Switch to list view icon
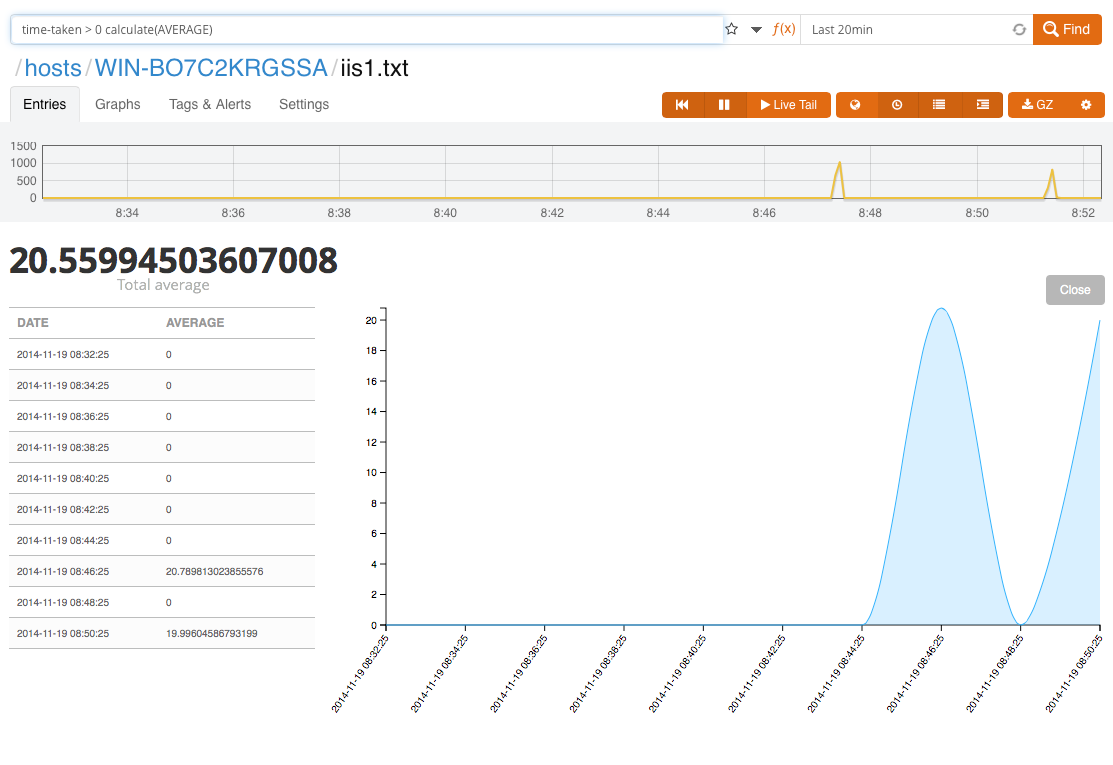 939,105
